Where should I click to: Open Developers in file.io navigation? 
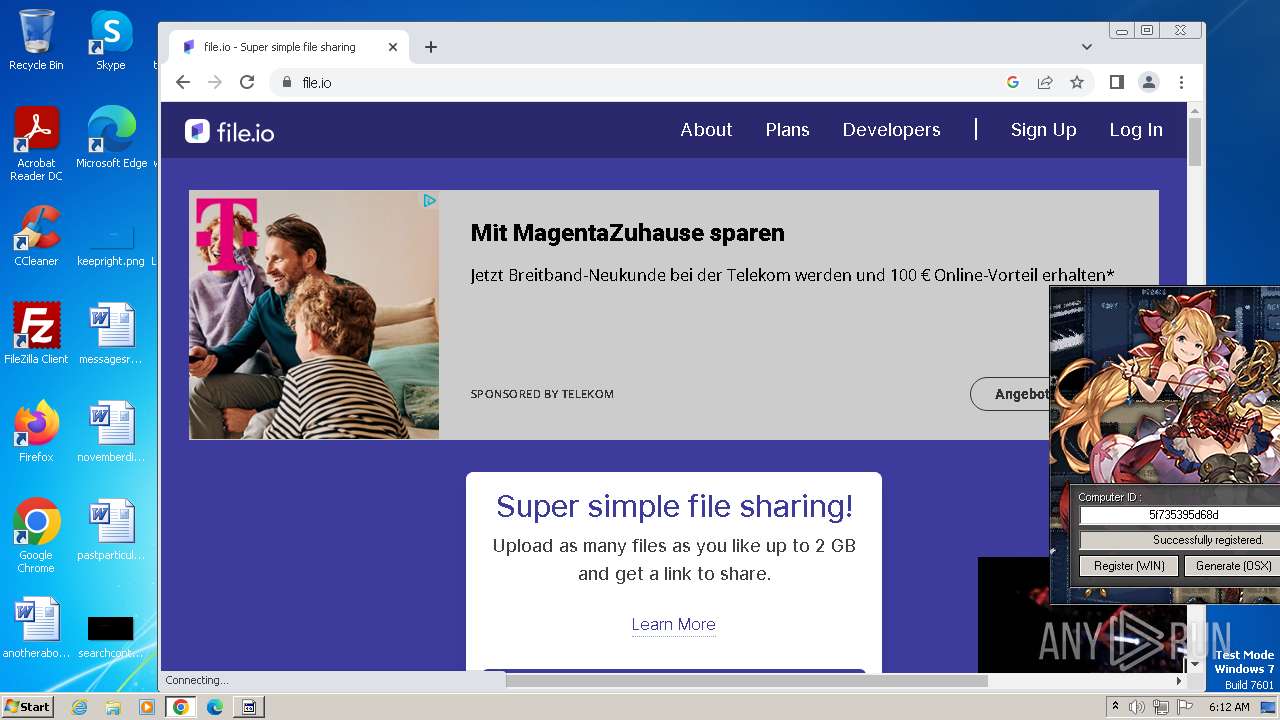[891, 130]
